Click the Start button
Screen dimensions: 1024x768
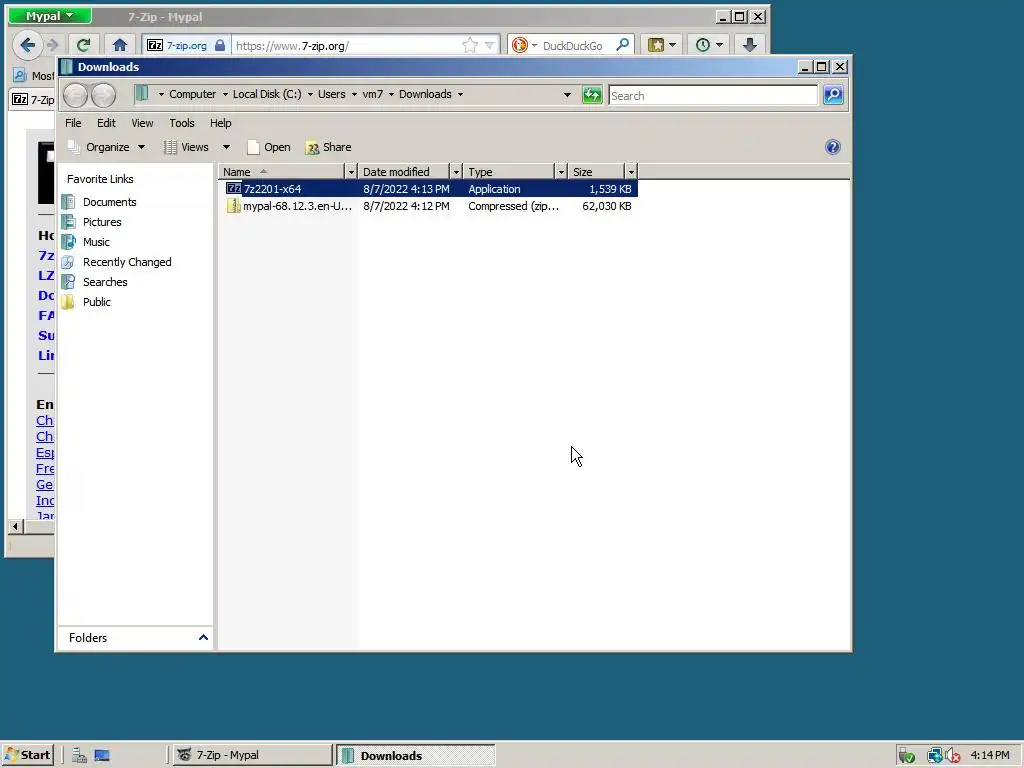coord(28,755)
